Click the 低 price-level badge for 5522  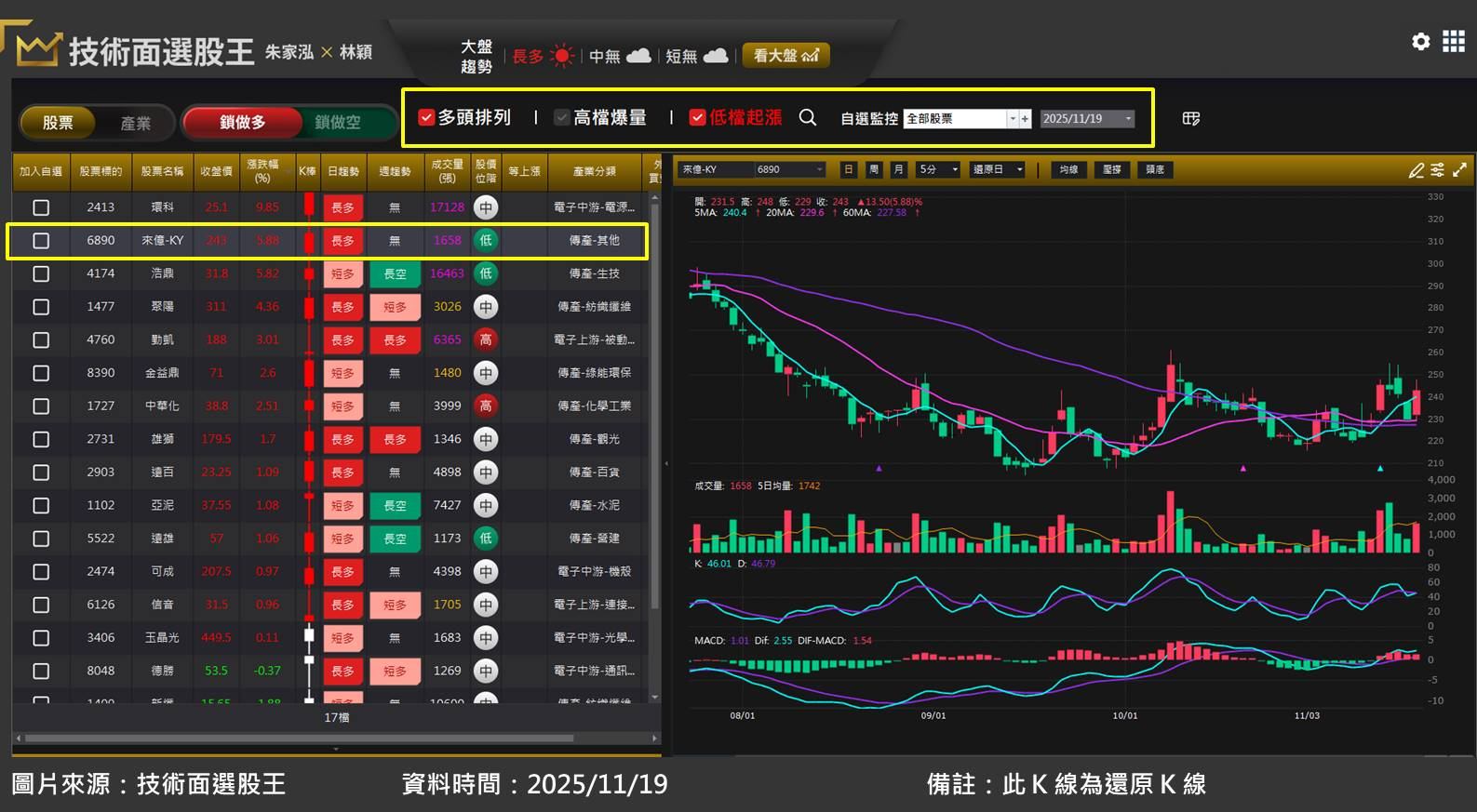point(485,539)
